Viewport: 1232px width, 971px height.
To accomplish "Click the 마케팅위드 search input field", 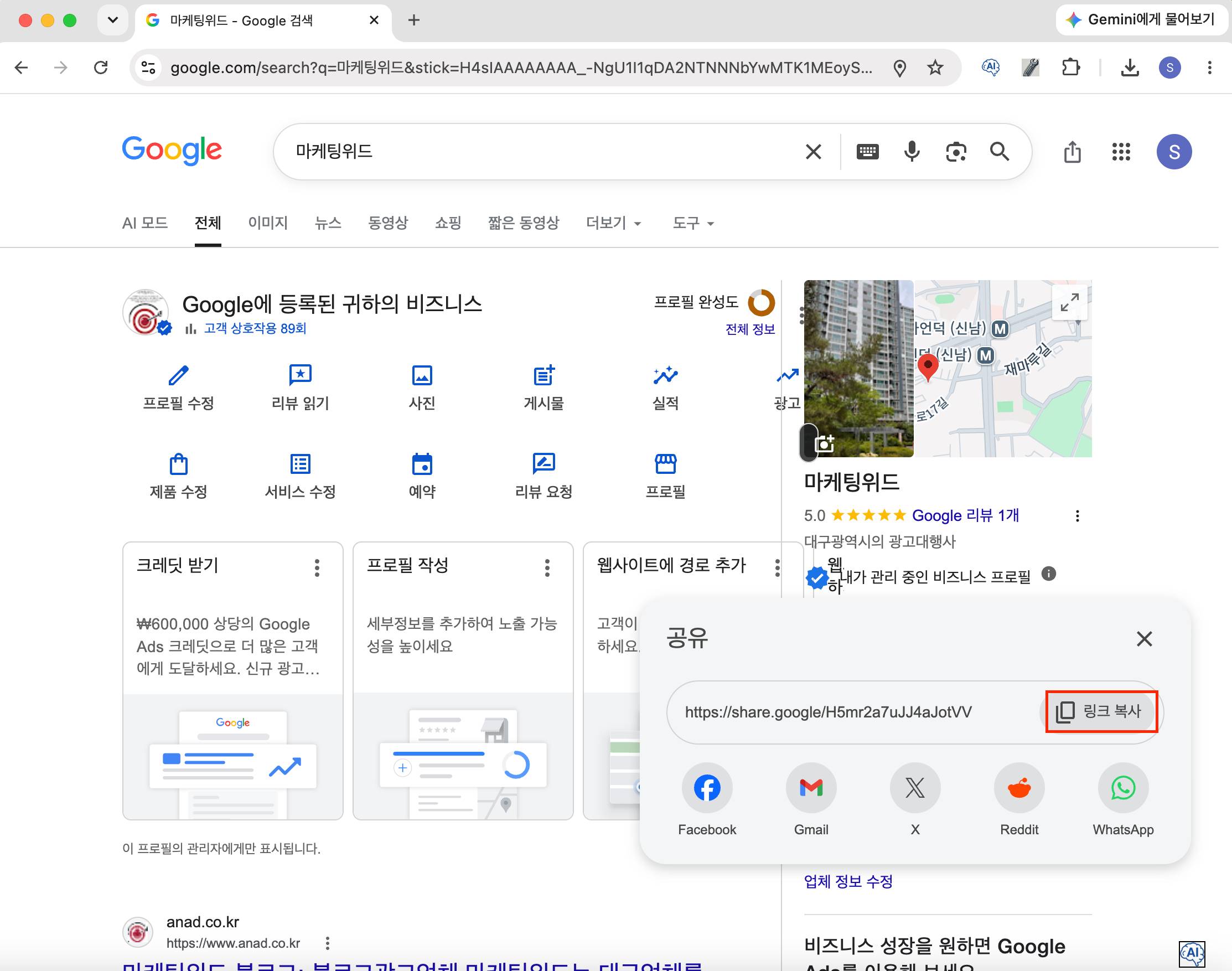I will pyautogui.click(x=540, y=152).
